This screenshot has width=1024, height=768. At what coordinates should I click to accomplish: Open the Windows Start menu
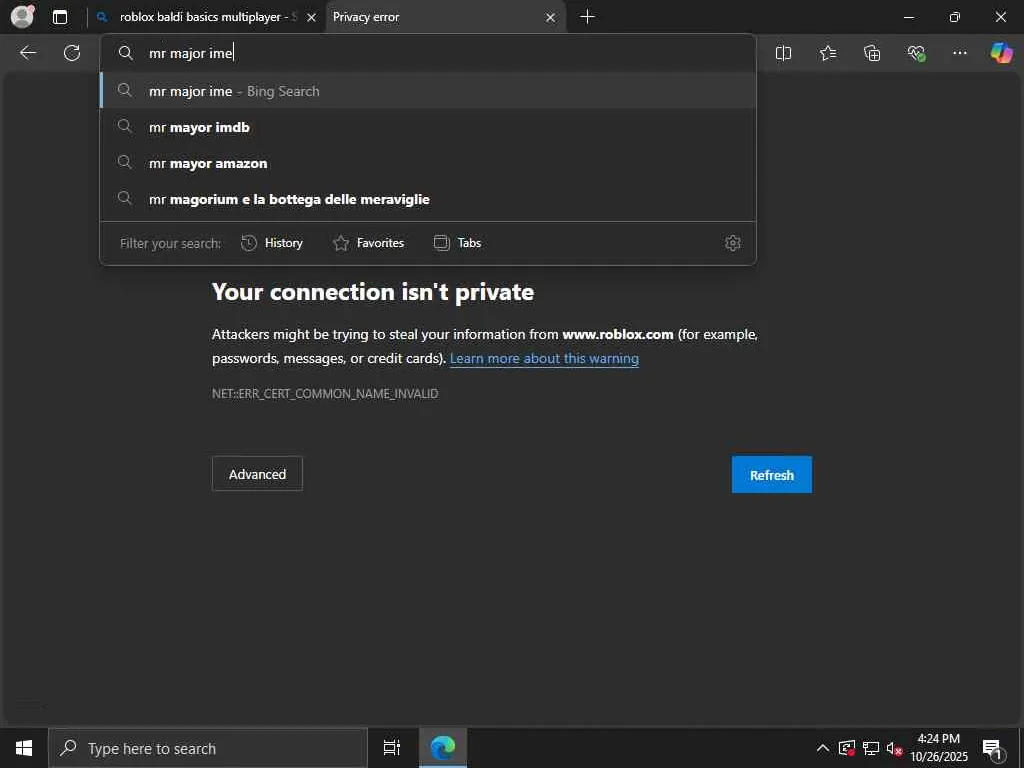coord(24,748)
